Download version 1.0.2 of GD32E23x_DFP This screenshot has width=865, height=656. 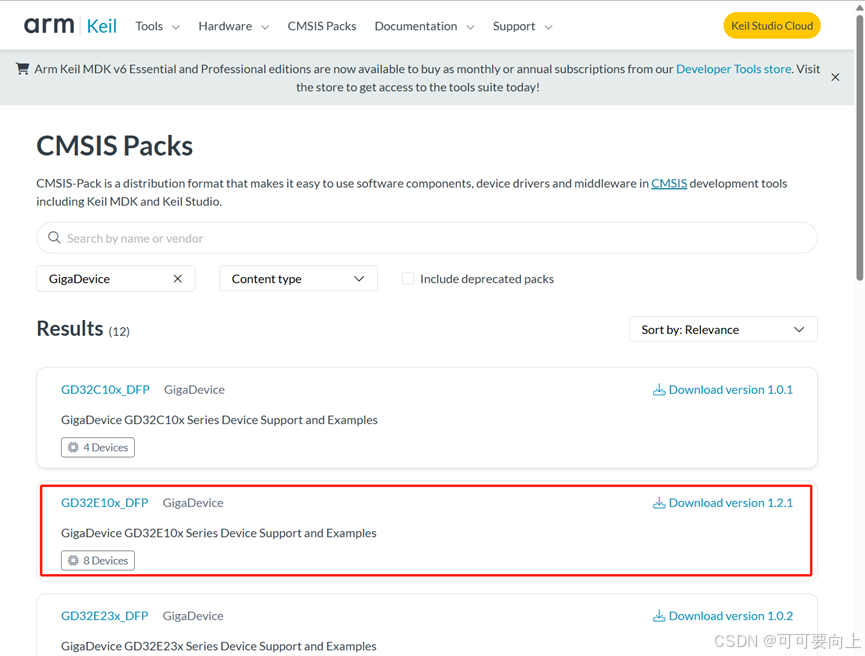click(723, 616)
